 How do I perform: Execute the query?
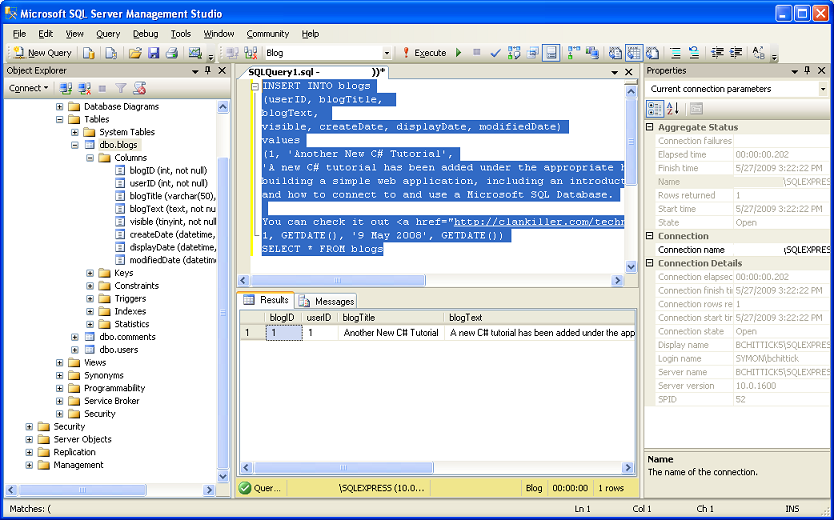(424, 53)
